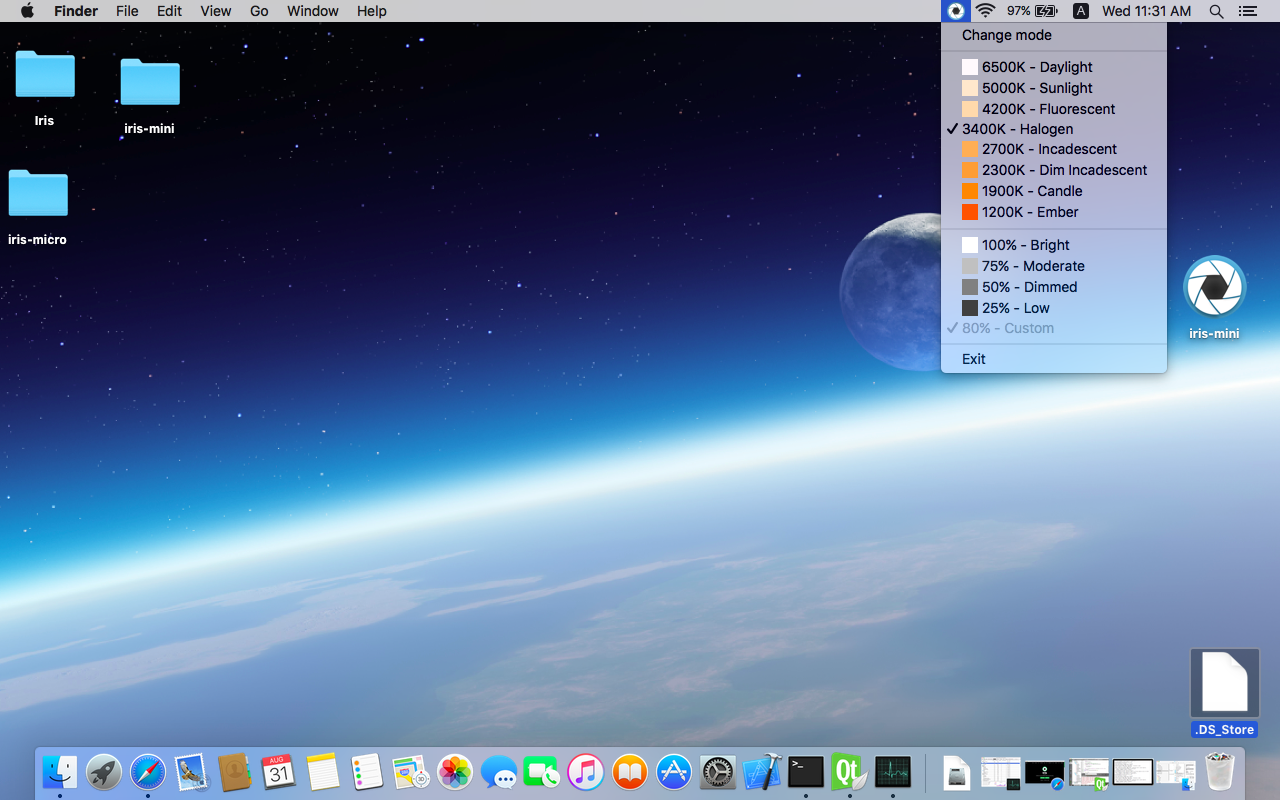Open the Edit menu
The height and width of the screenshot is (800, 1280).
click(169, 11)
